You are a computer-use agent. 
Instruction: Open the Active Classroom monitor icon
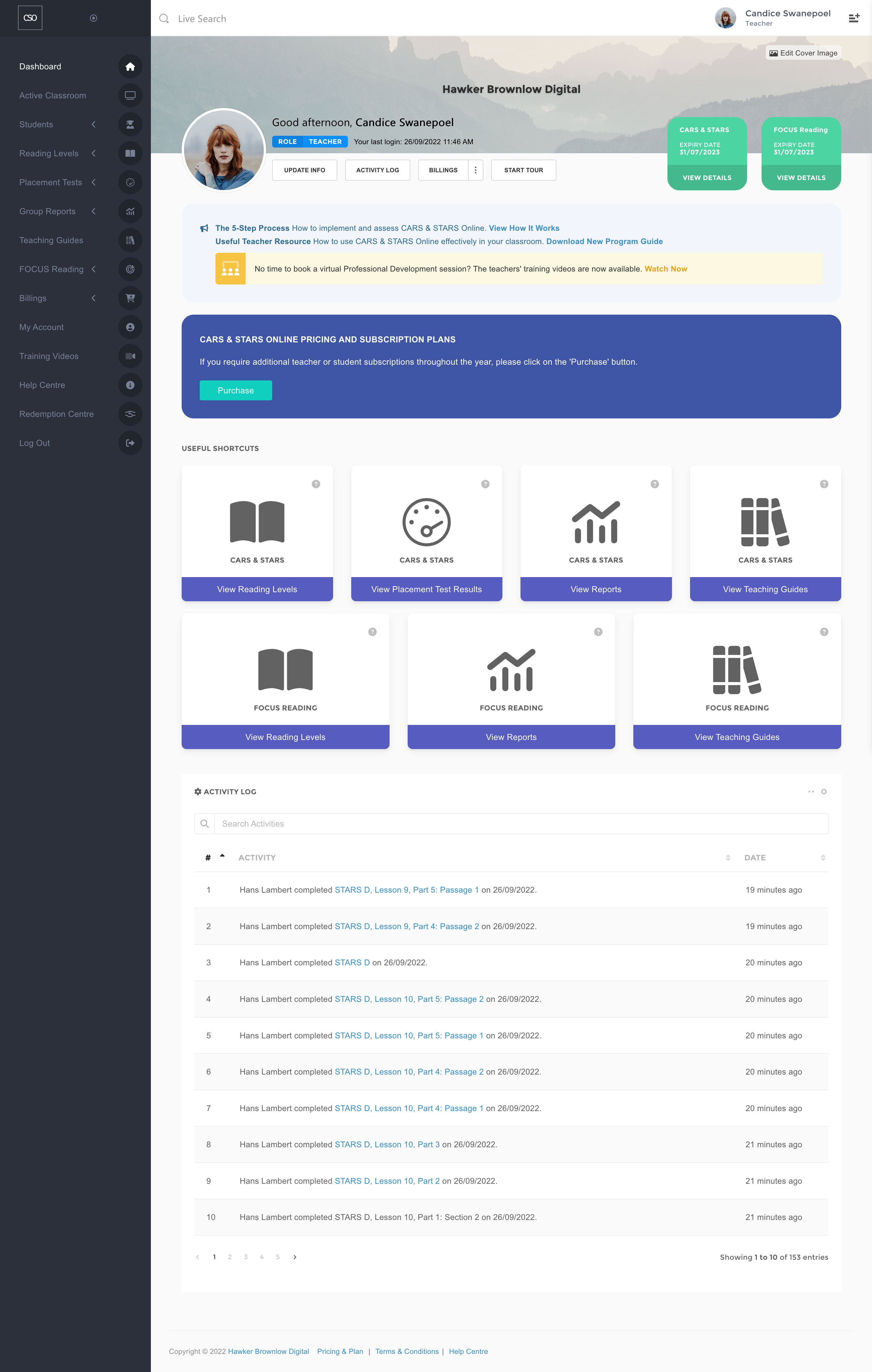pyautogui.click(x=130, y=95)
